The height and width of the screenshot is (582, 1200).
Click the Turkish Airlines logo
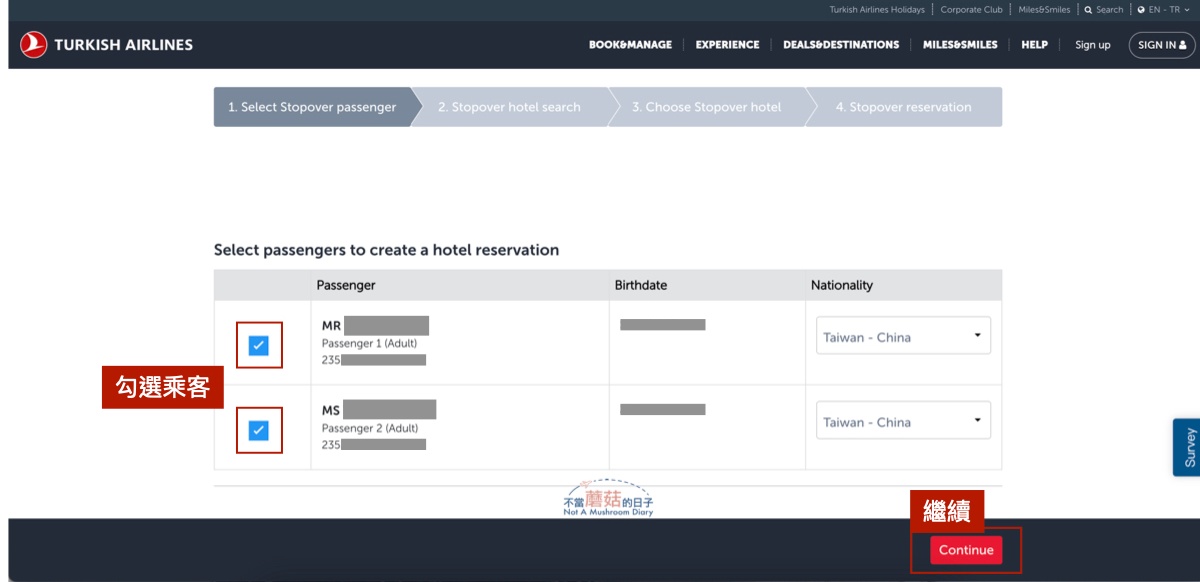[106, 45]
